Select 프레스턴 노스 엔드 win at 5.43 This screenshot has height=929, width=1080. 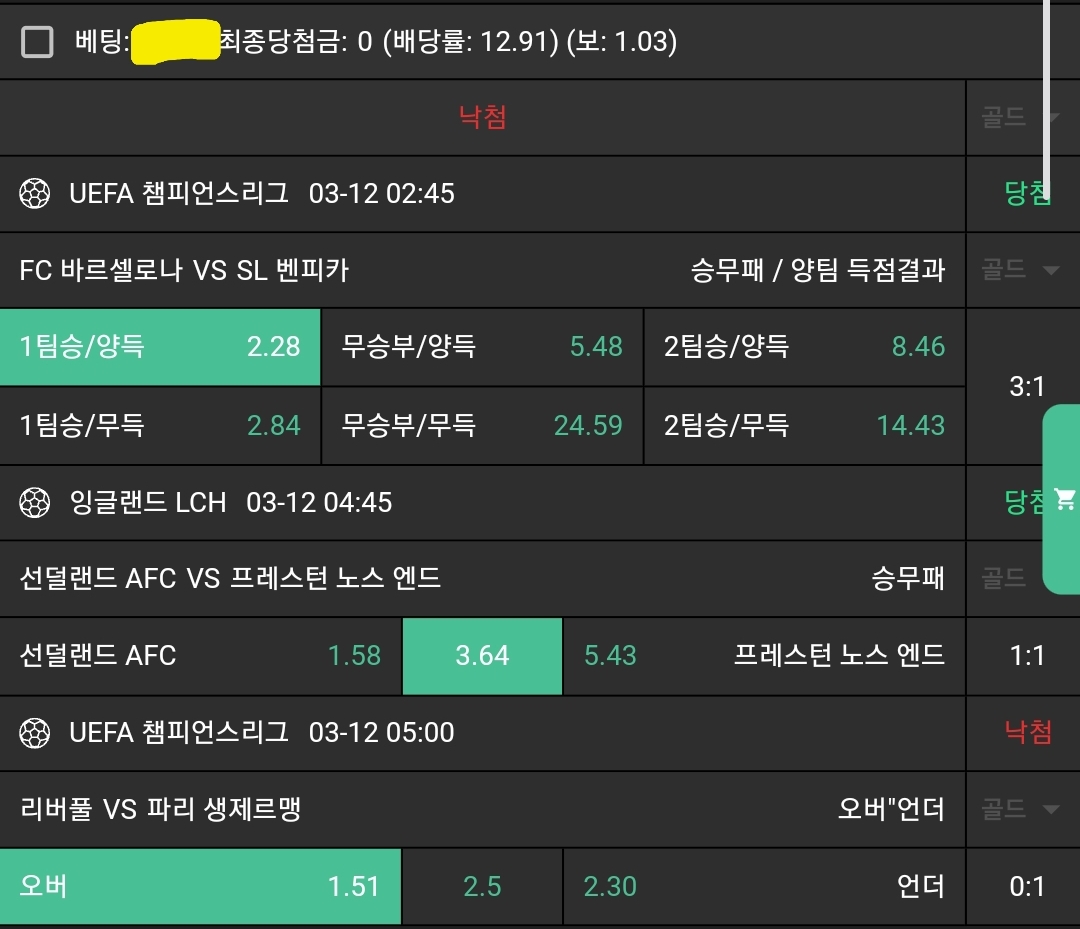tap(764, 656)
